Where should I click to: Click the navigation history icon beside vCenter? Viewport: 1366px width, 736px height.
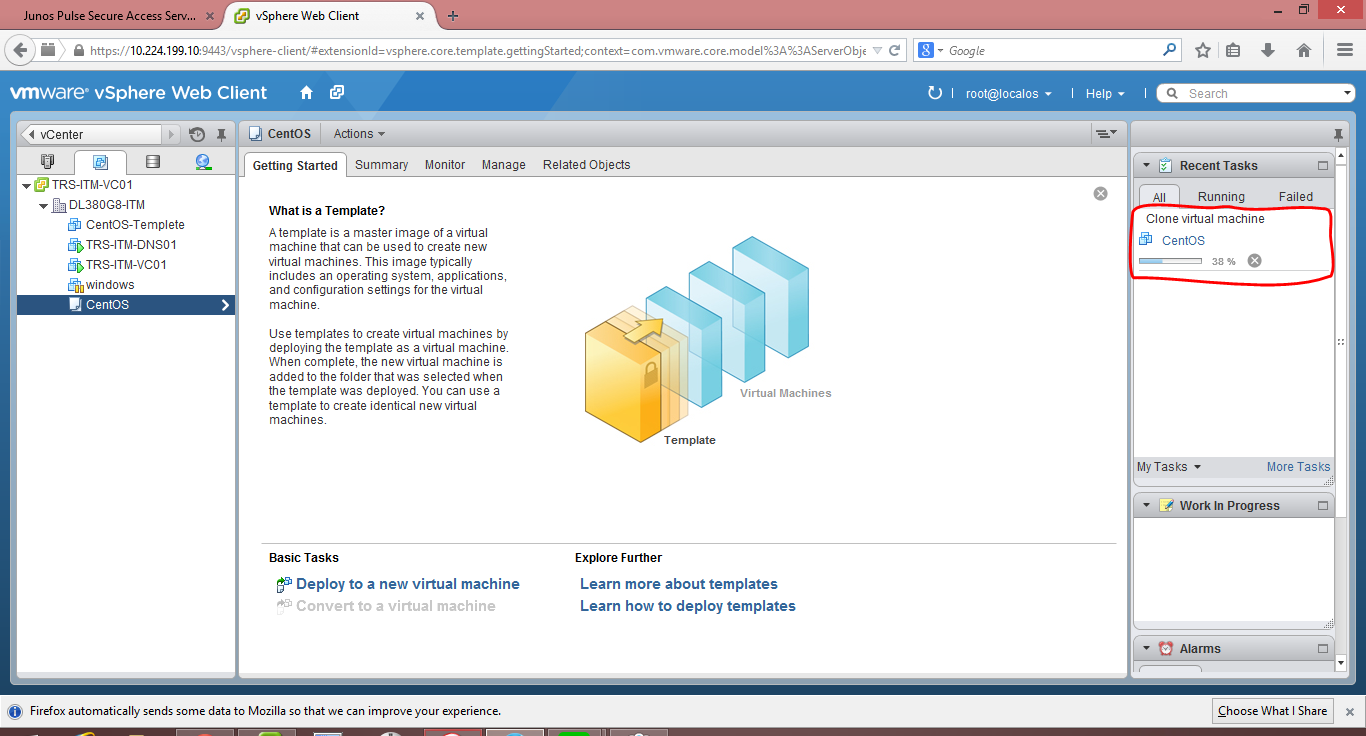(197, 134)
